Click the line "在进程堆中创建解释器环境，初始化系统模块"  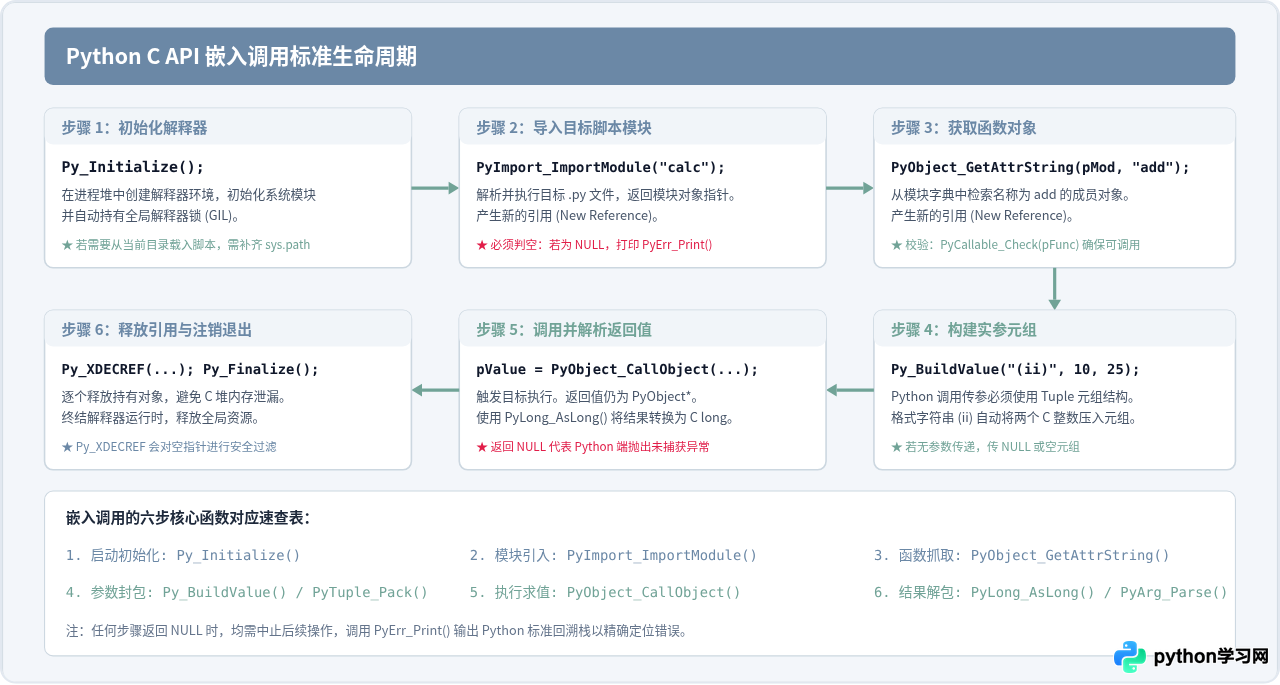(189, 195)
